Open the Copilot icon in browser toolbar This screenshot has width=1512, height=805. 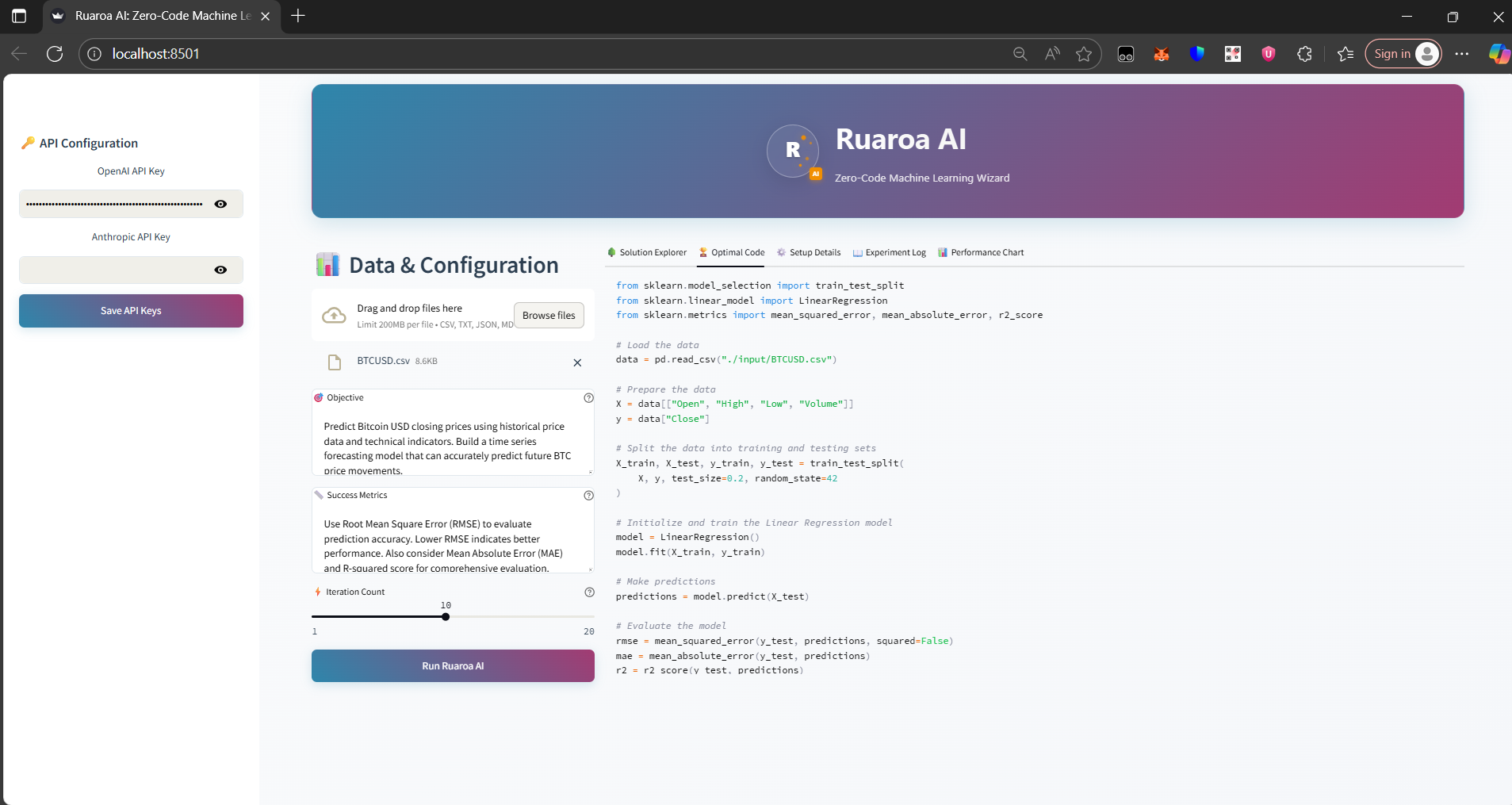[x=1499, y=54]
